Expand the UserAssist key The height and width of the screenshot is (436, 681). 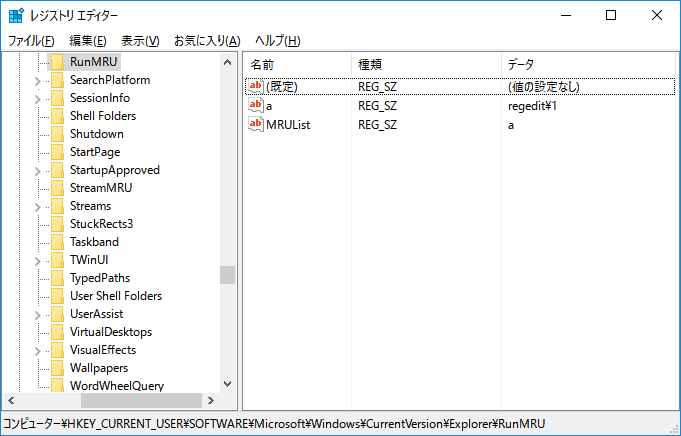pyautogui.click(x=37, y=315)
